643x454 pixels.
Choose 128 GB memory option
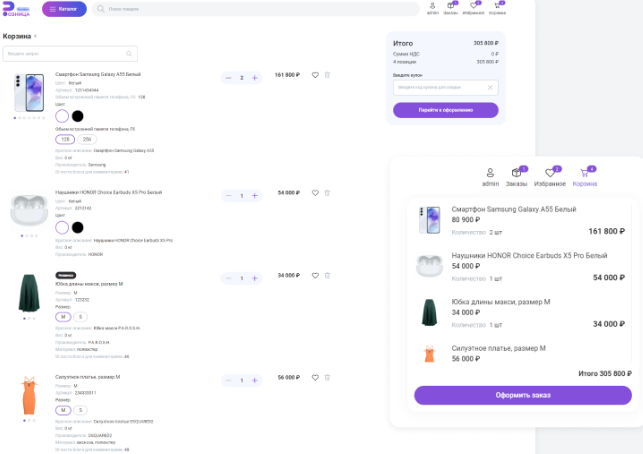tap(65, 139)
